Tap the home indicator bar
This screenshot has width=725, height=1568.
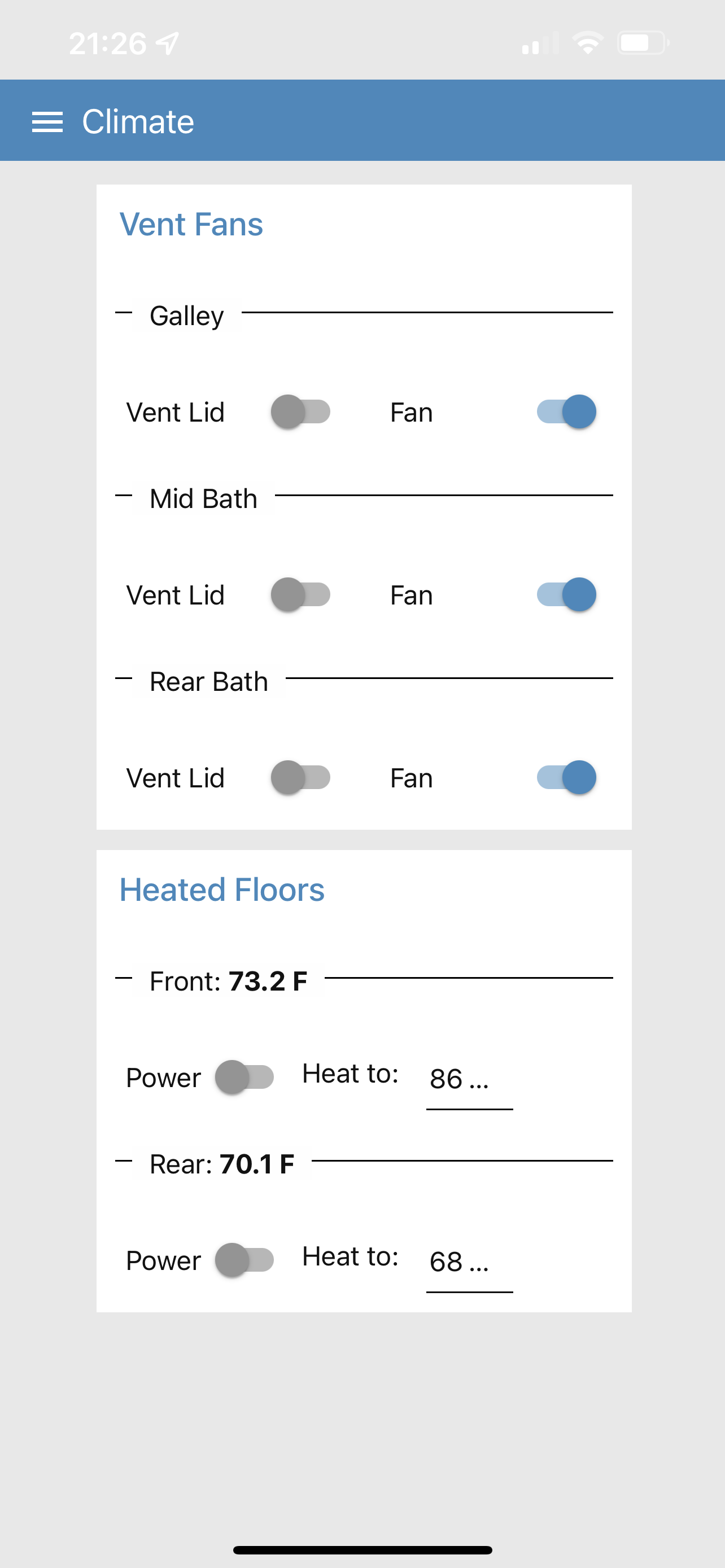point(363,1550)
